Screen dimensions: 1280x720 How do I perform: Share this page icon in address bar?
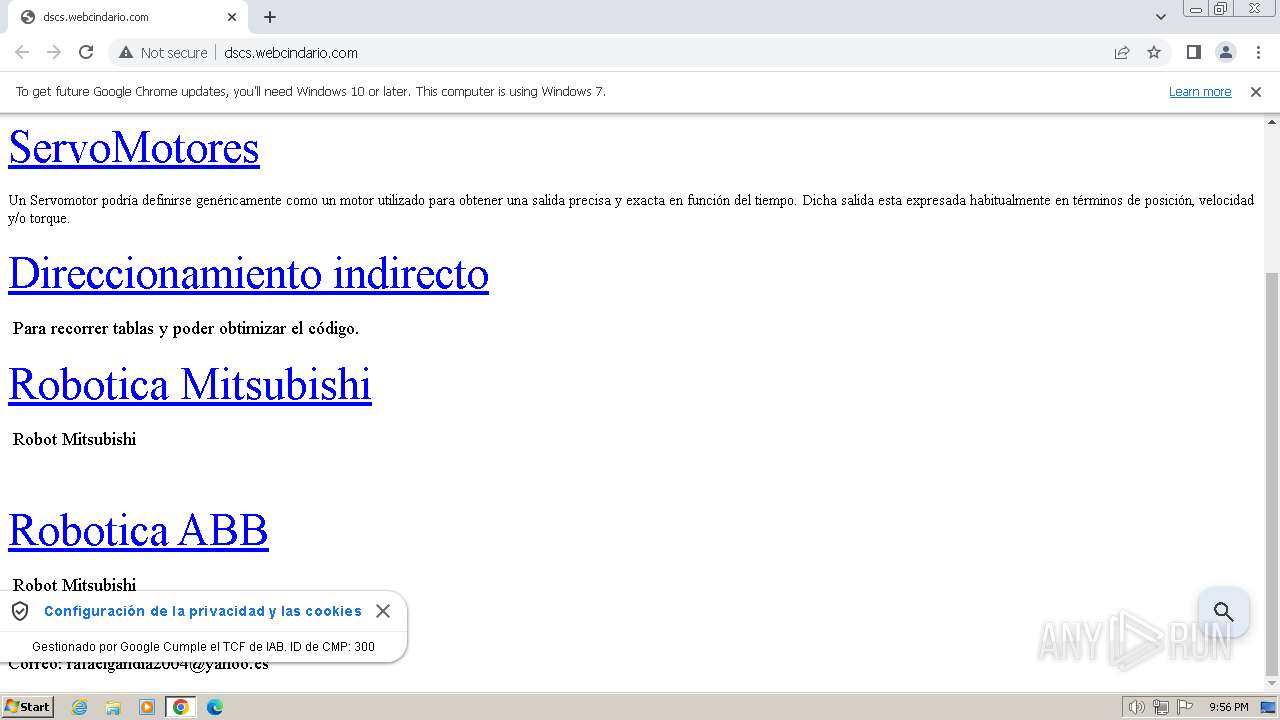click(1122, 52)
